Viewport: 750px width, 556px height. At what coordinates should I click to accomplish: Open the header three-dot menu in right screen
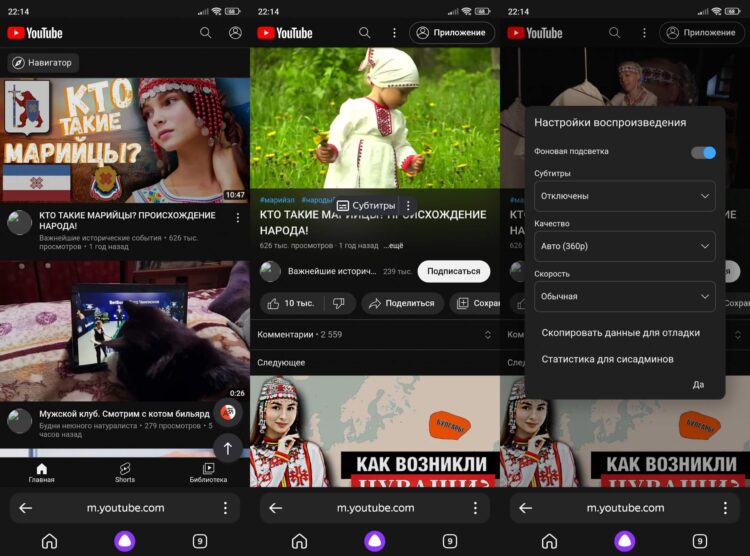tap(644, 33)
